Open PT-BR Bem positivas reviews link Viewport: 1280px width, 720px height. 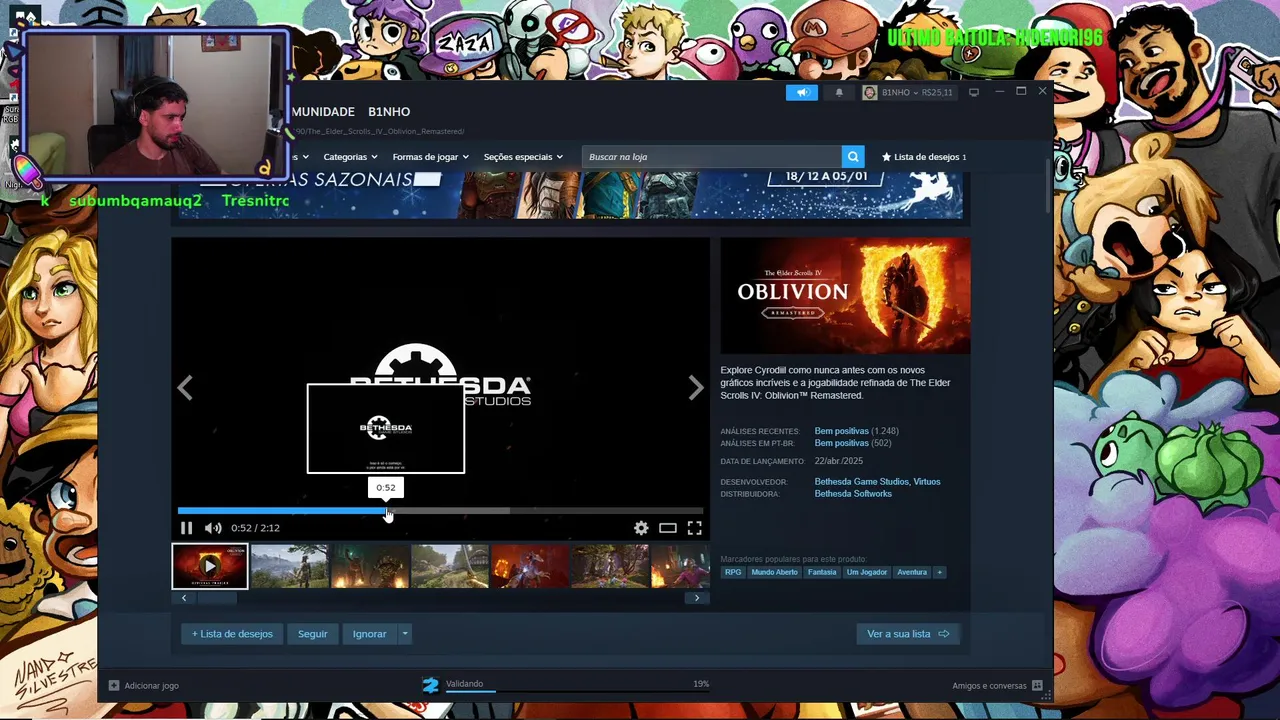point(841,443)
